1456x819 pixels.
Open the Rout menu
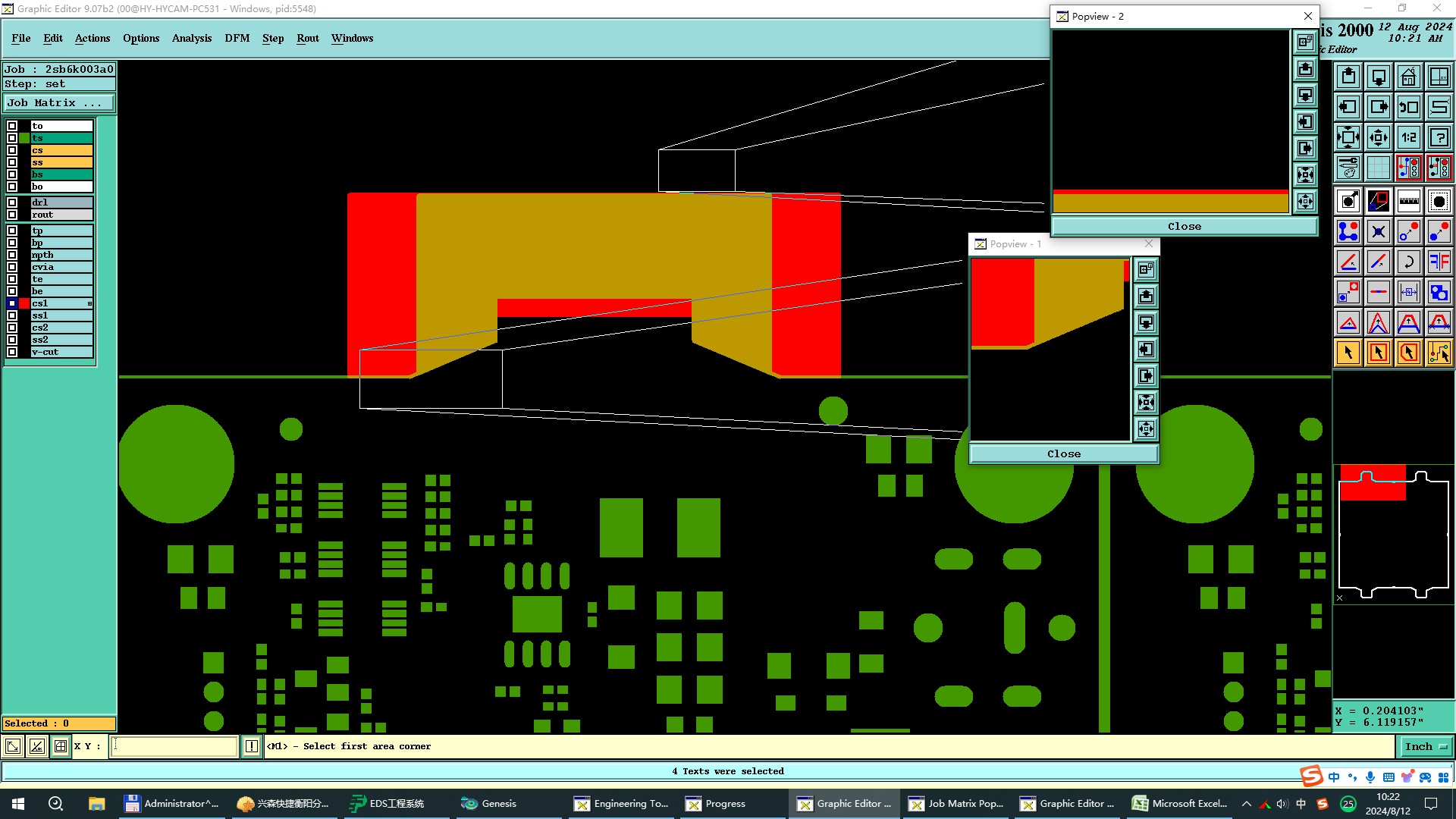point(307,38)
